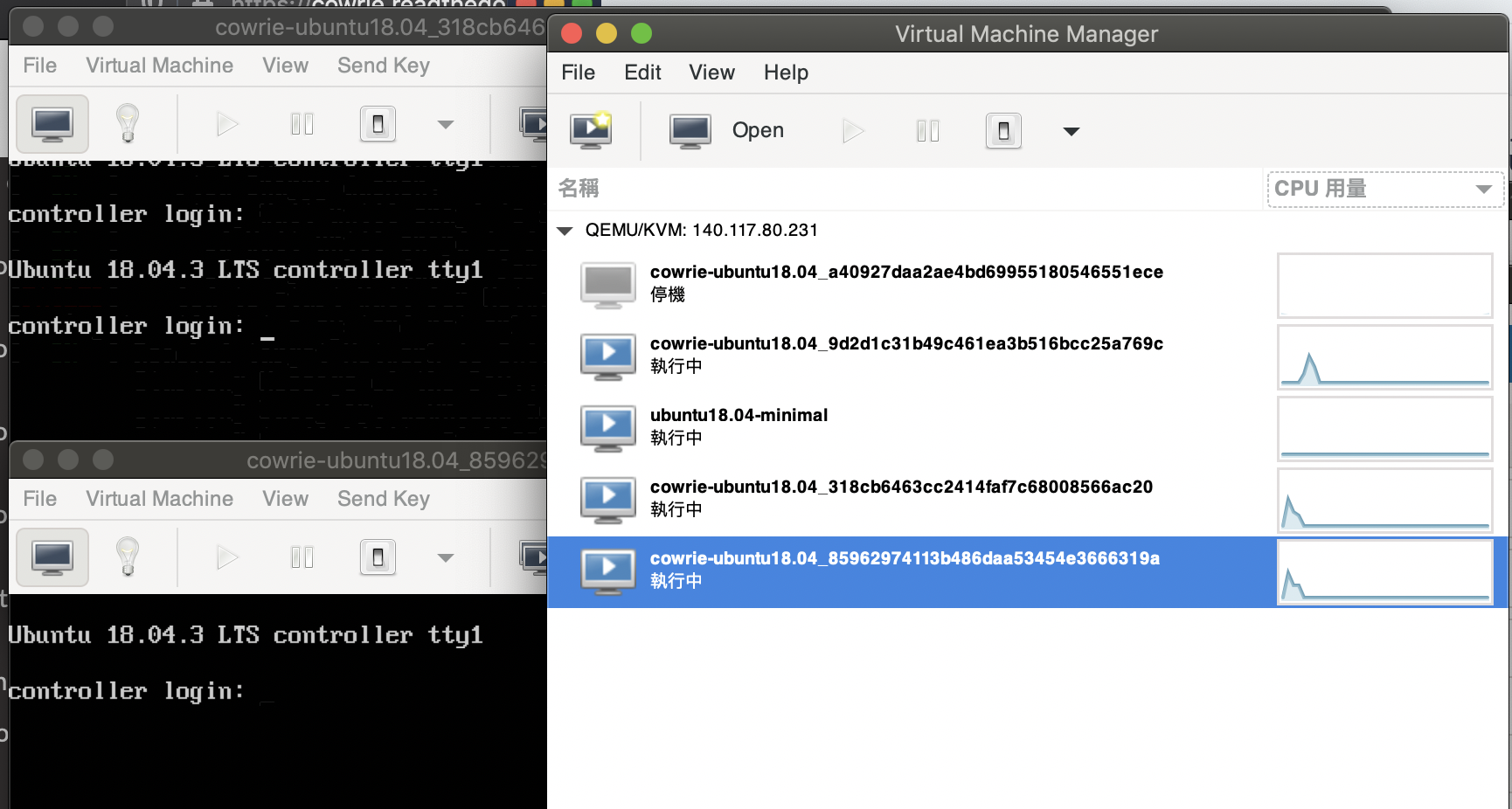
Task: Open the shutdown options dropdown in manager toolbar
Action: 1071,130
